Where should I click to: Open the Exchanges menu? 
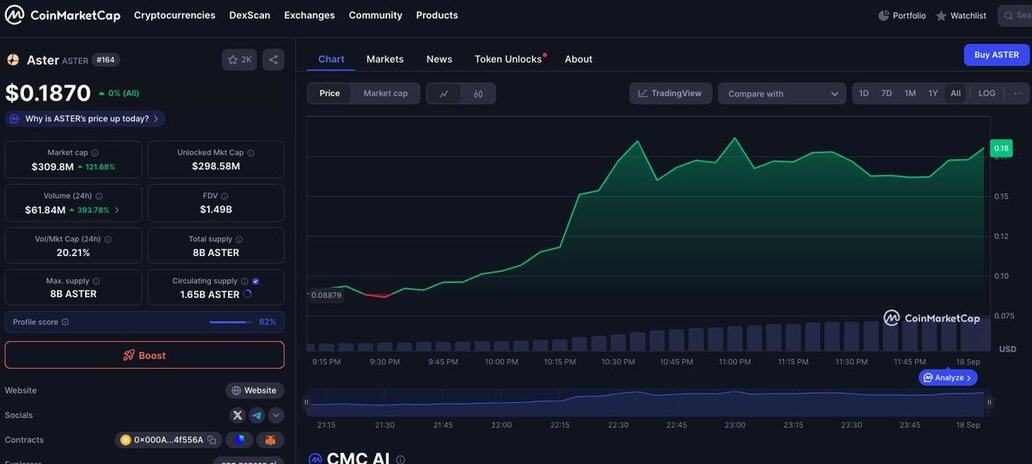point(309,15)
